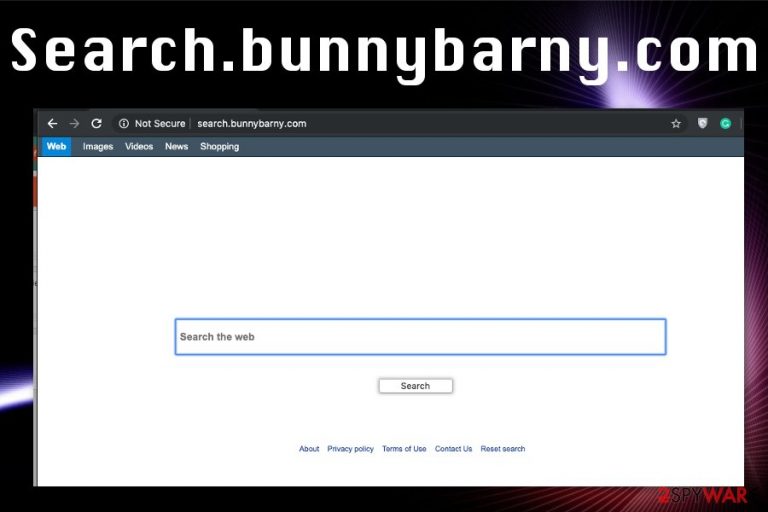Click the browser back arrow
This screenshot has height=512, width=768.
click(x=52, y=123)
